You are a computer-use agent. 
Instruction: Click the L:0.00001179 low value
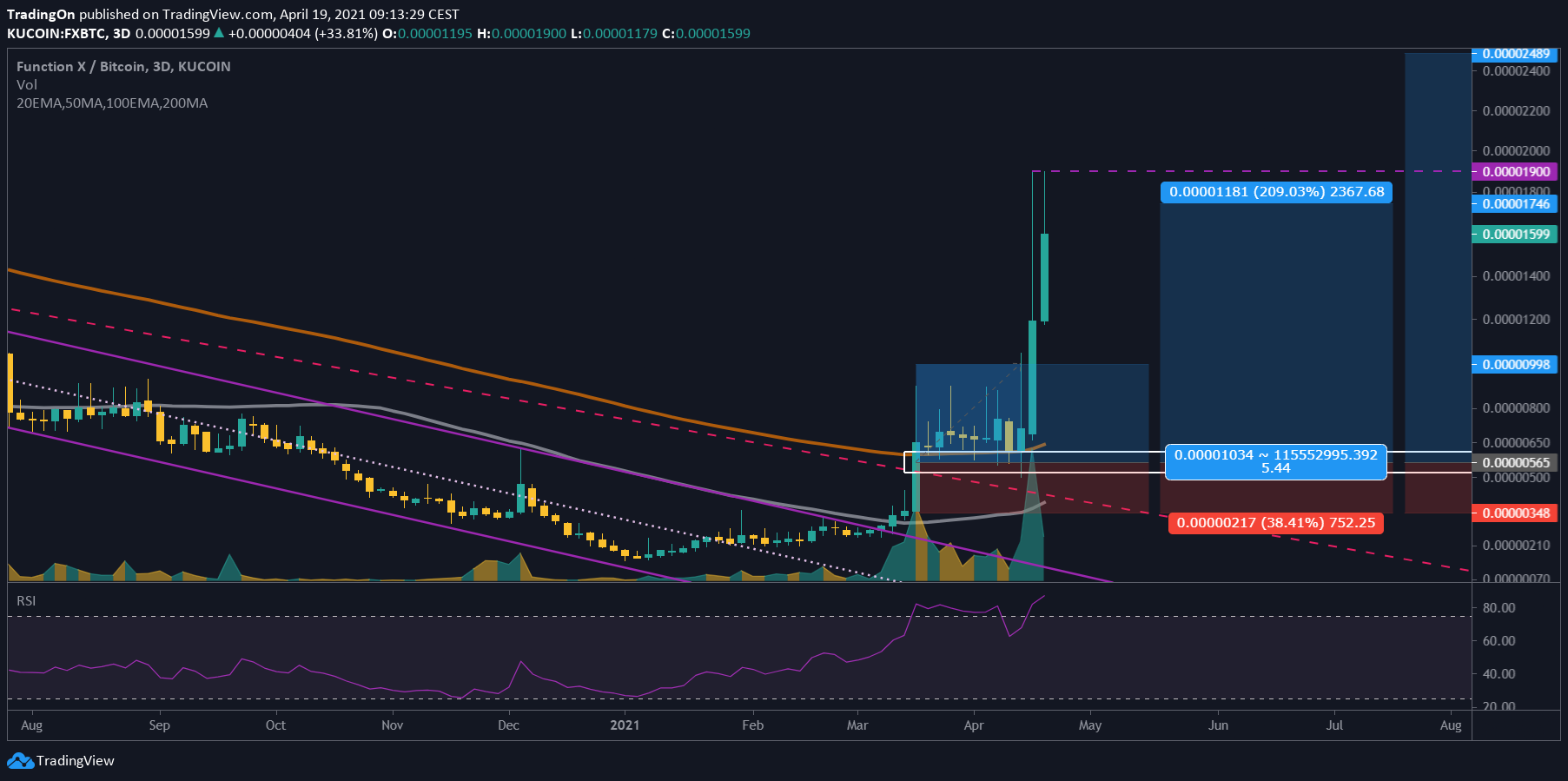pos(614,33)
